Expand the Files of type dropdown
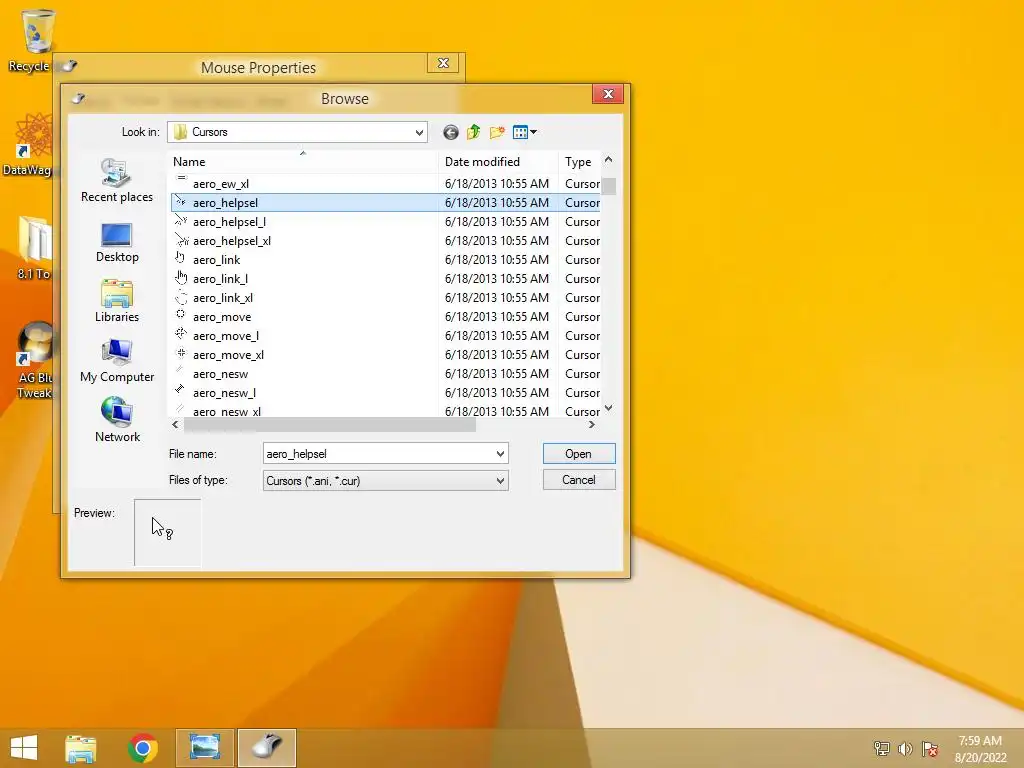 500,481
